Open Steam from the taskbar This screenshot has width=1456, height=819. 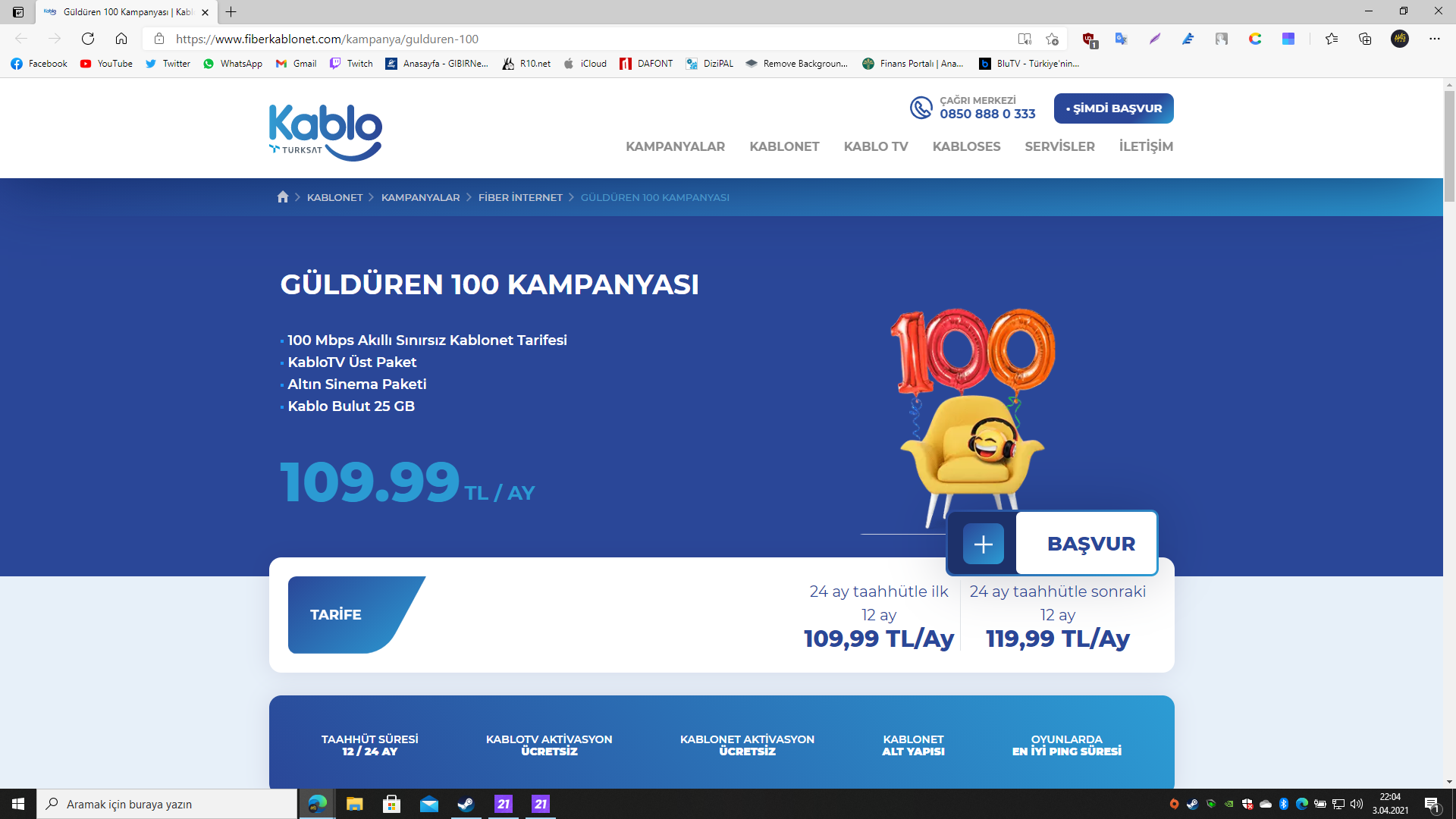click(466, 804)
